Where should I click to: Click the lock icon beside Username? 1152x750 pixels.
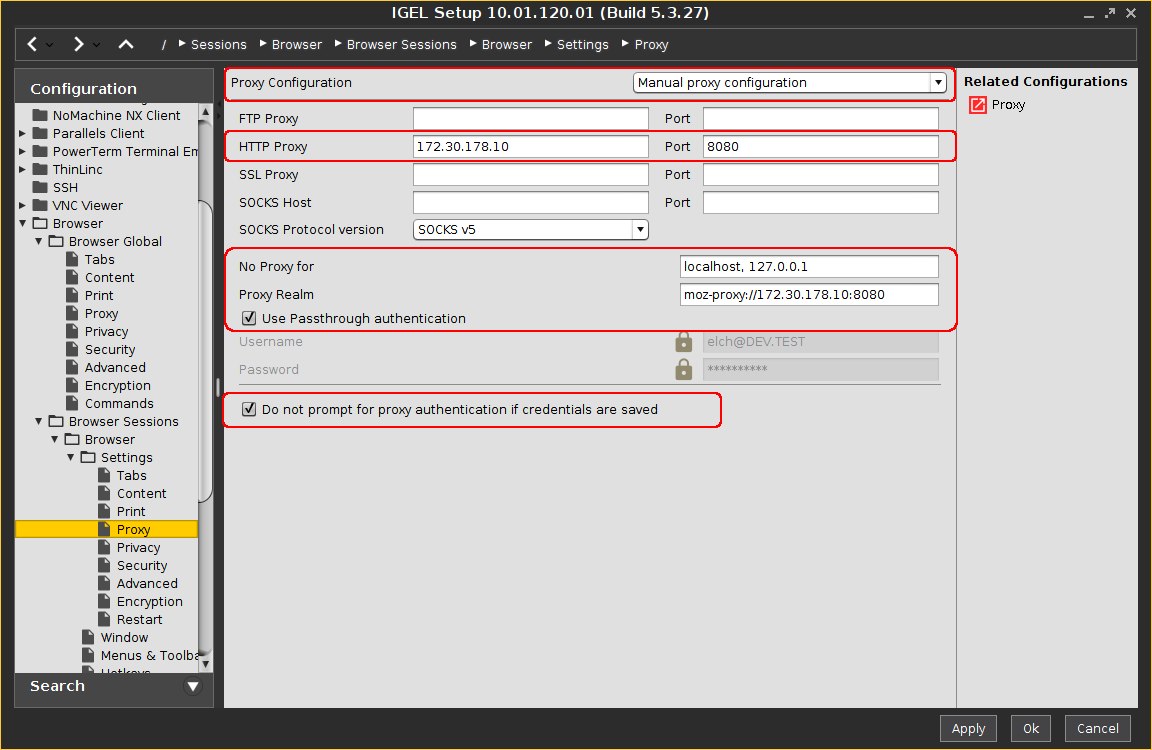point(684,342)
